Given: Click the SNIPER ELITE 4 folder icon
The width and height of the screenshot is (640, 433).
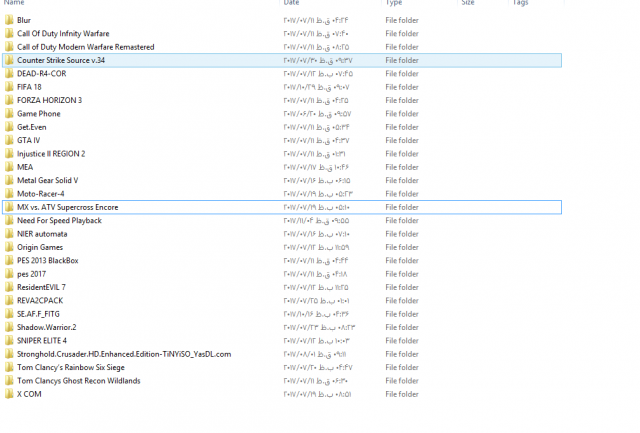Looking at the screenshot, I should (9, 340).
